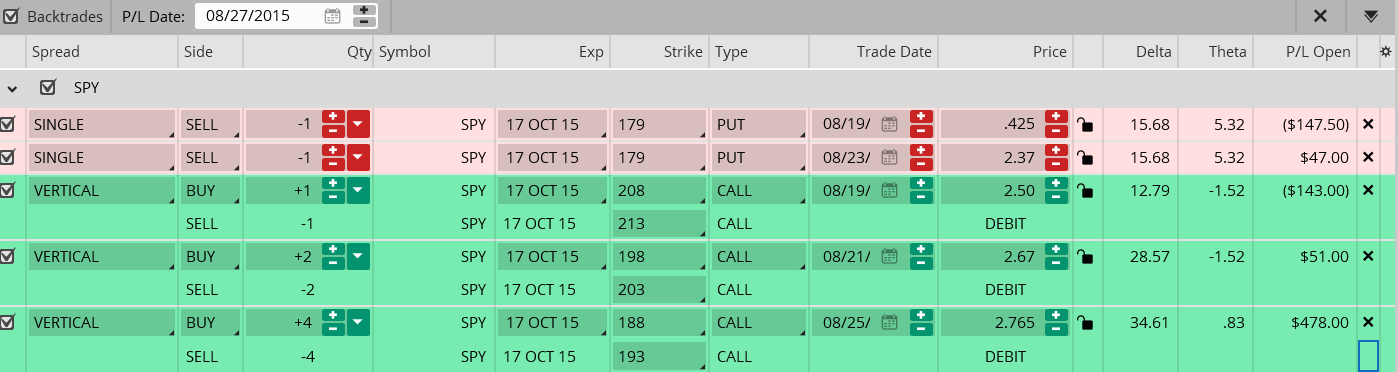Open trade date calendar for 08/23 put
The height and width of the screenshot is (372, 1398).
coord(889,157)
